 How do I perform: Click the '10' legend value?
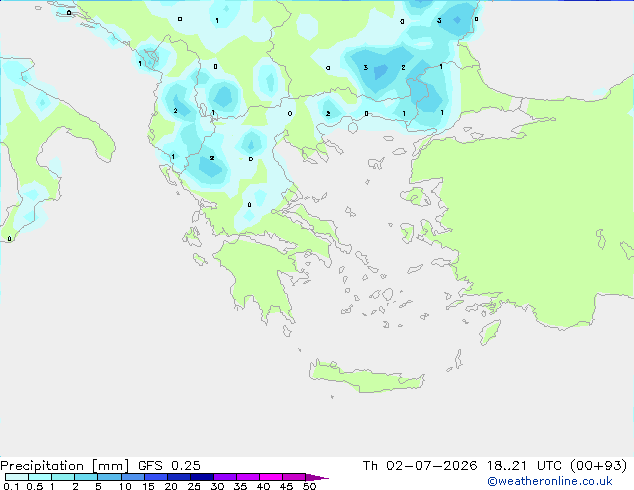(x=125, y=486)
